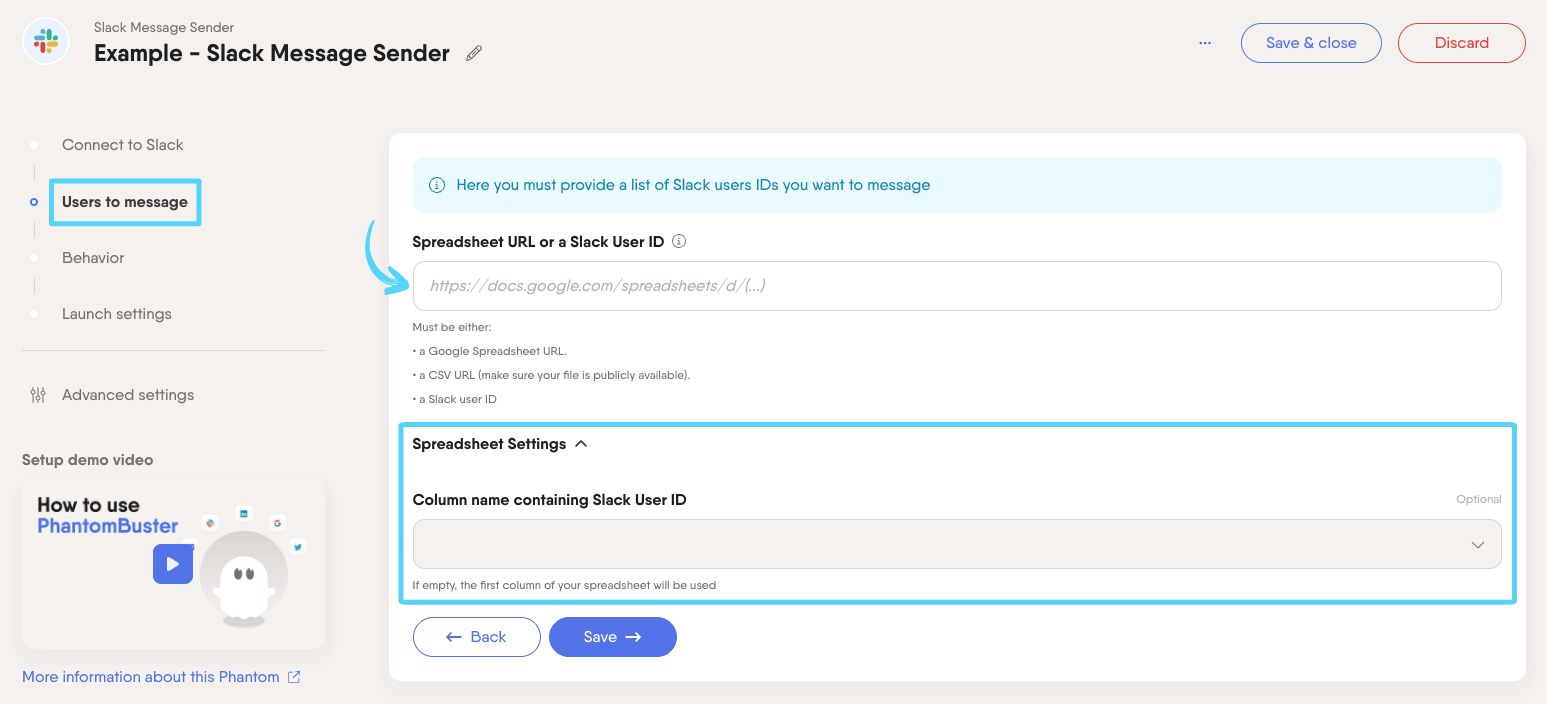This screenshot has width=1547, height=704.
Task: Open the Behavior step
Action: pyautogui.click(x=93, y=258)
